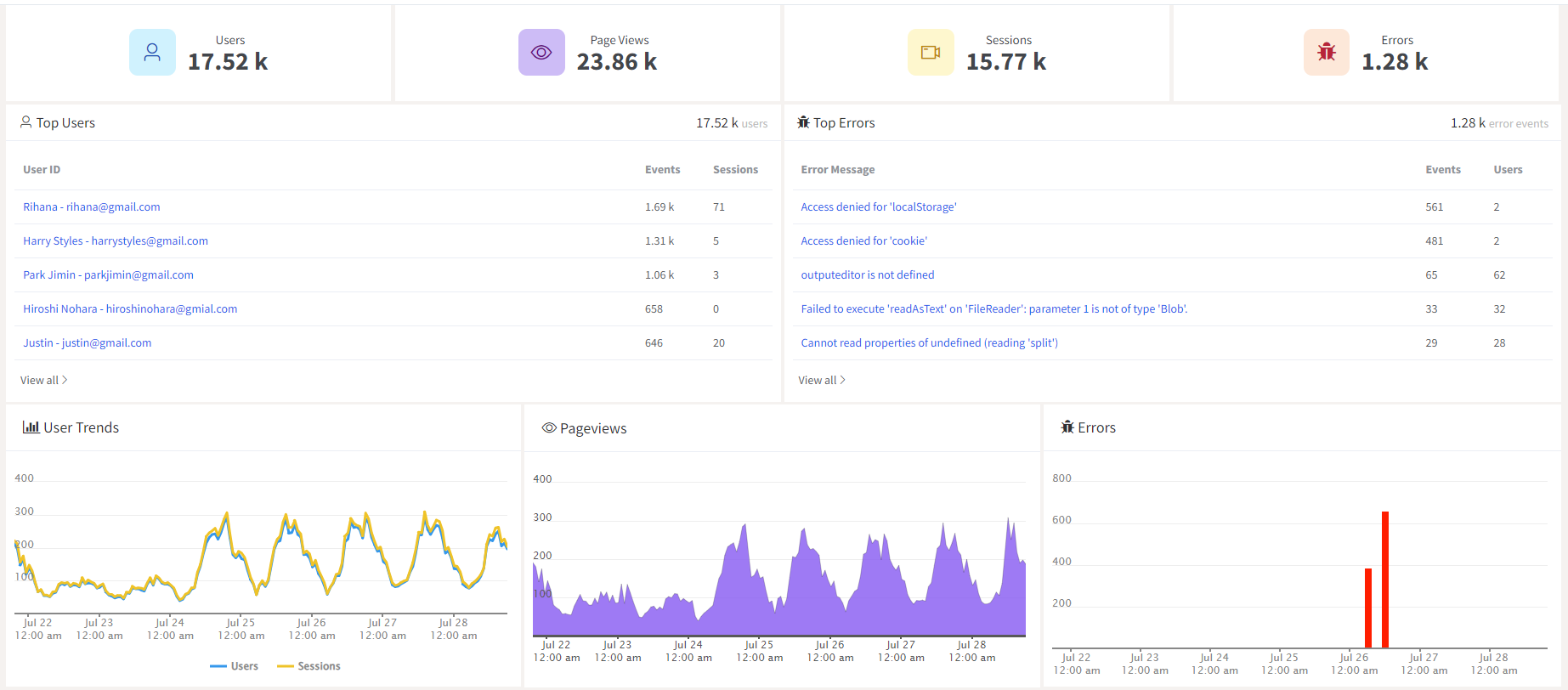Select the Cannot read properties of undefined error

tap(929, 342)
